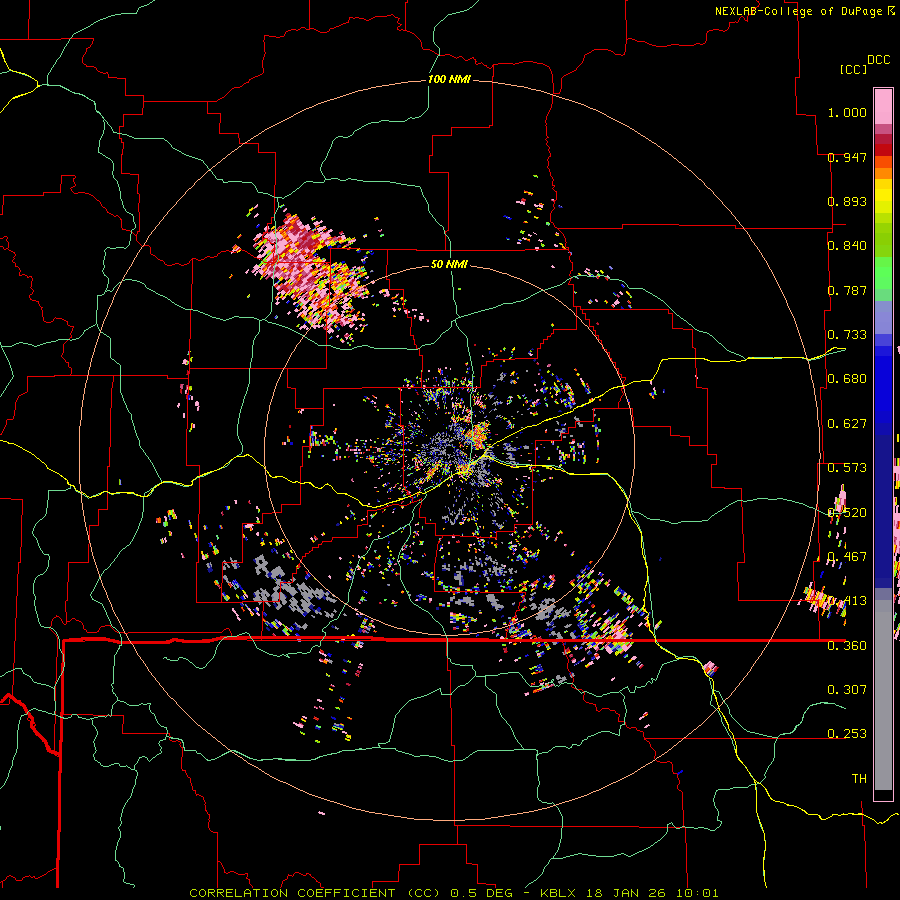Viewport: 900px width, 900px height.
Task: Click the TH threshold label
Action: pyautogui.click(x=859, y=779)
